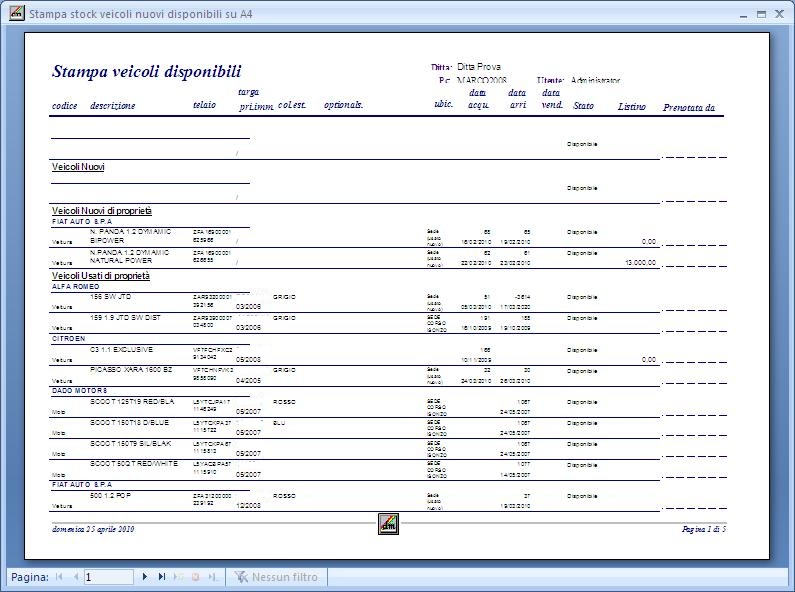Viewport: 795px width, 592px height.
Task: Click the dm application icon in title bar
Action: 17,14
